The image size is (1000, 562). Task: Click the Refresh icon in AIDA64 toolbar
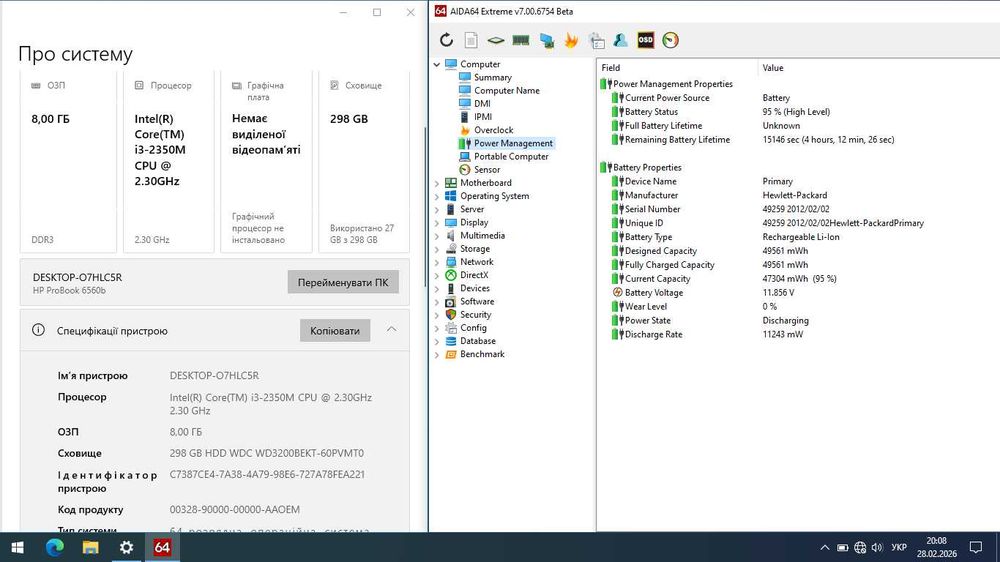[x=446, y=40]
